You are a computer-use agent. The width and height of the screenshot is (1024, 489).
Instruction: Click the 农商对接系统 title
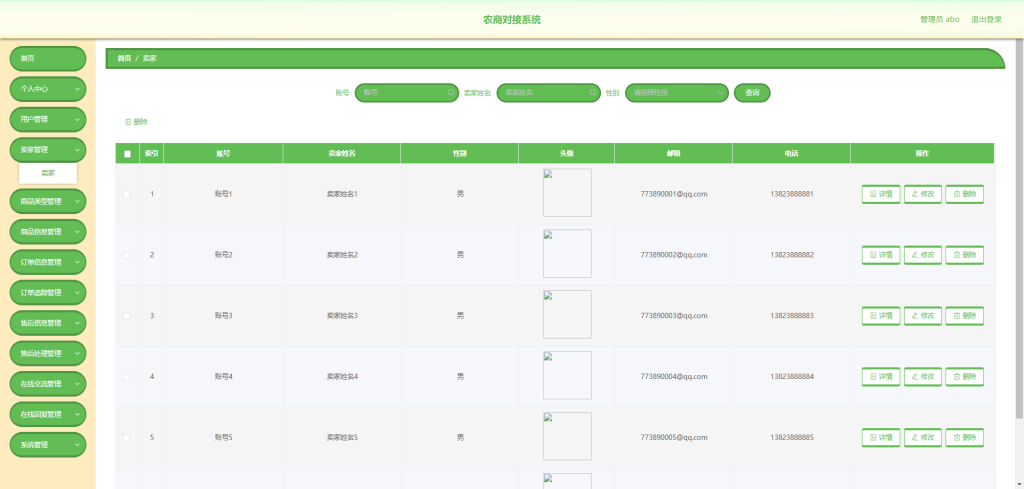coord(512,20)
